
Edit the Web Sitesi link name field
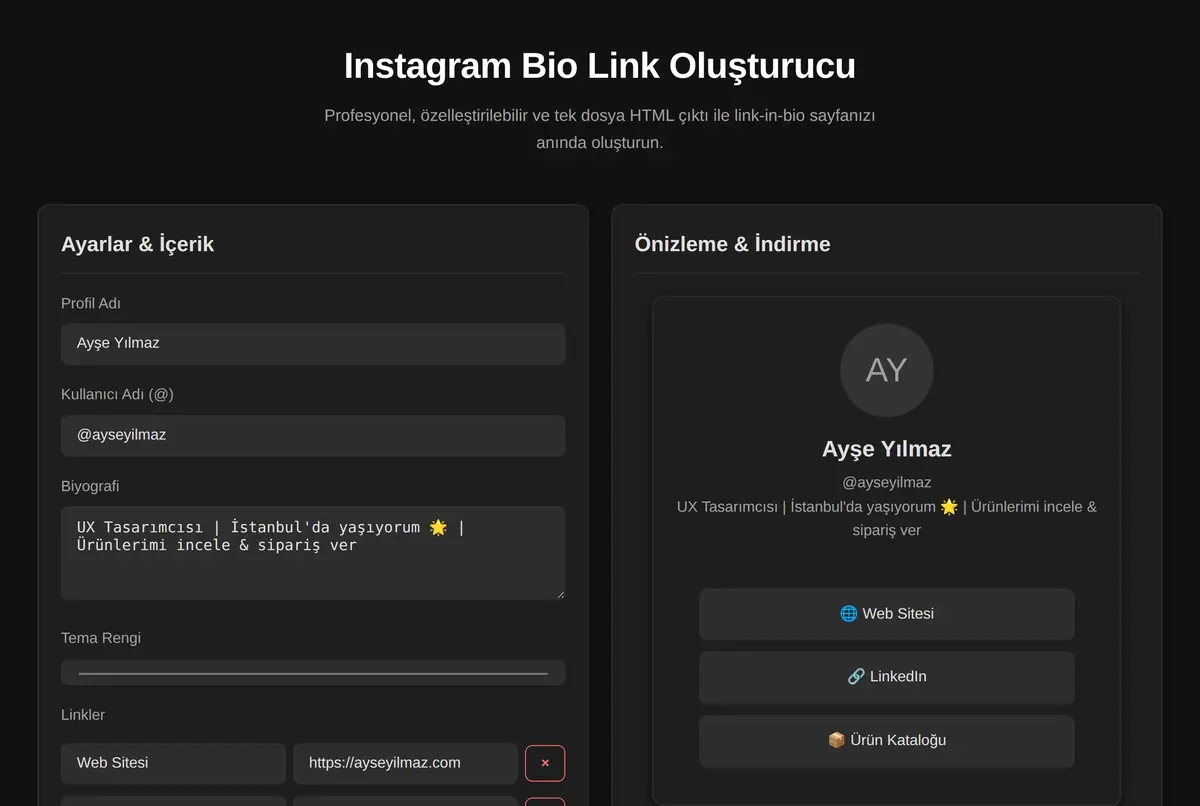tap(173, 763)
